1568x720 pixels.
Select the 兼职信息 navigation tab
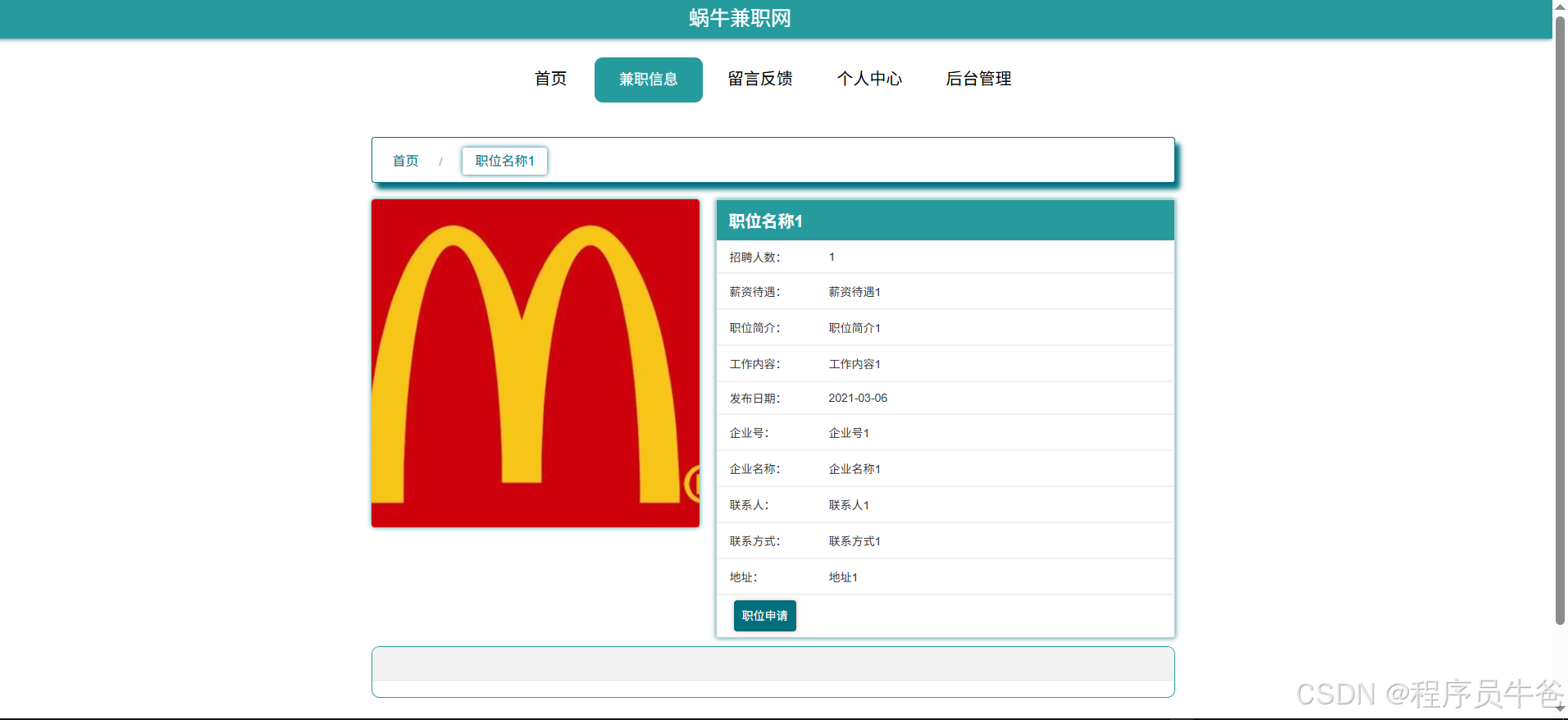tap(648, 80)
